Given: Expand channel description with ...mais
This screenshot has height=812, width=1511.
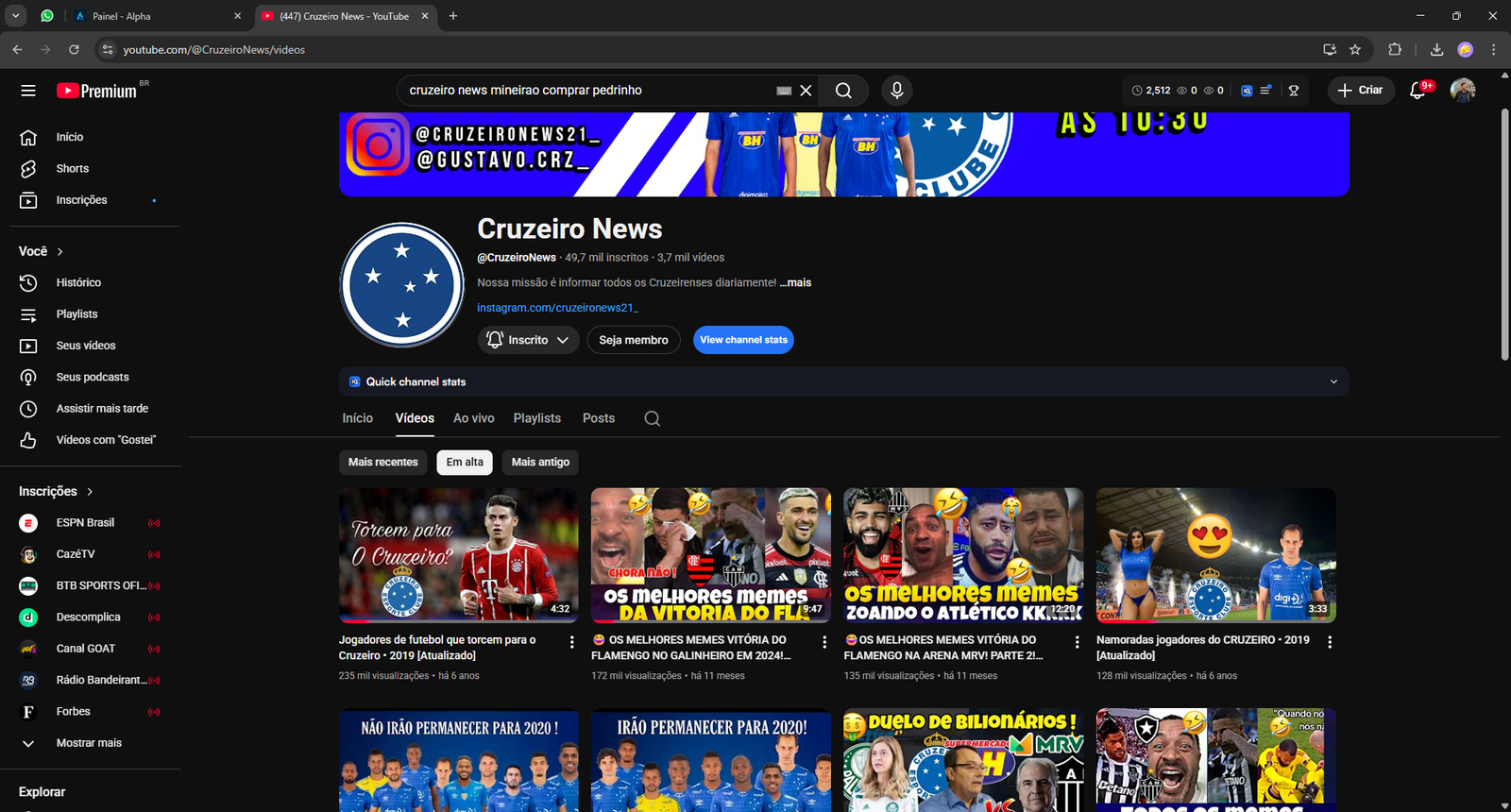Looking at the screenshot, I should (x=795, y=282).
